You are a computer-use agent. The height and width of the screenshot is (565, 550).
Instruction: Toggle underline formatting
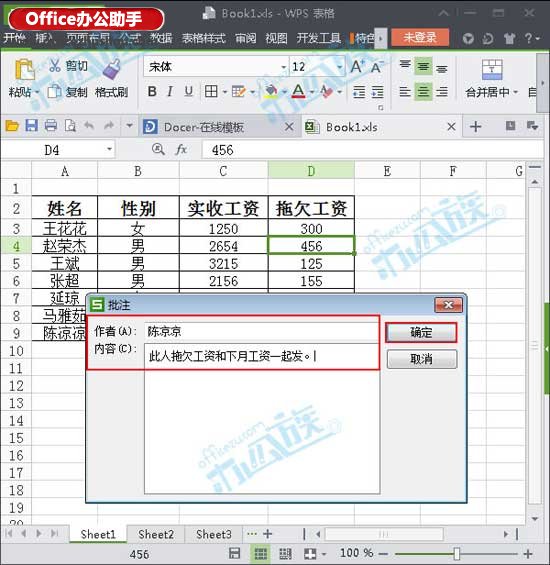pyautogui.click(x=188, y=92)
